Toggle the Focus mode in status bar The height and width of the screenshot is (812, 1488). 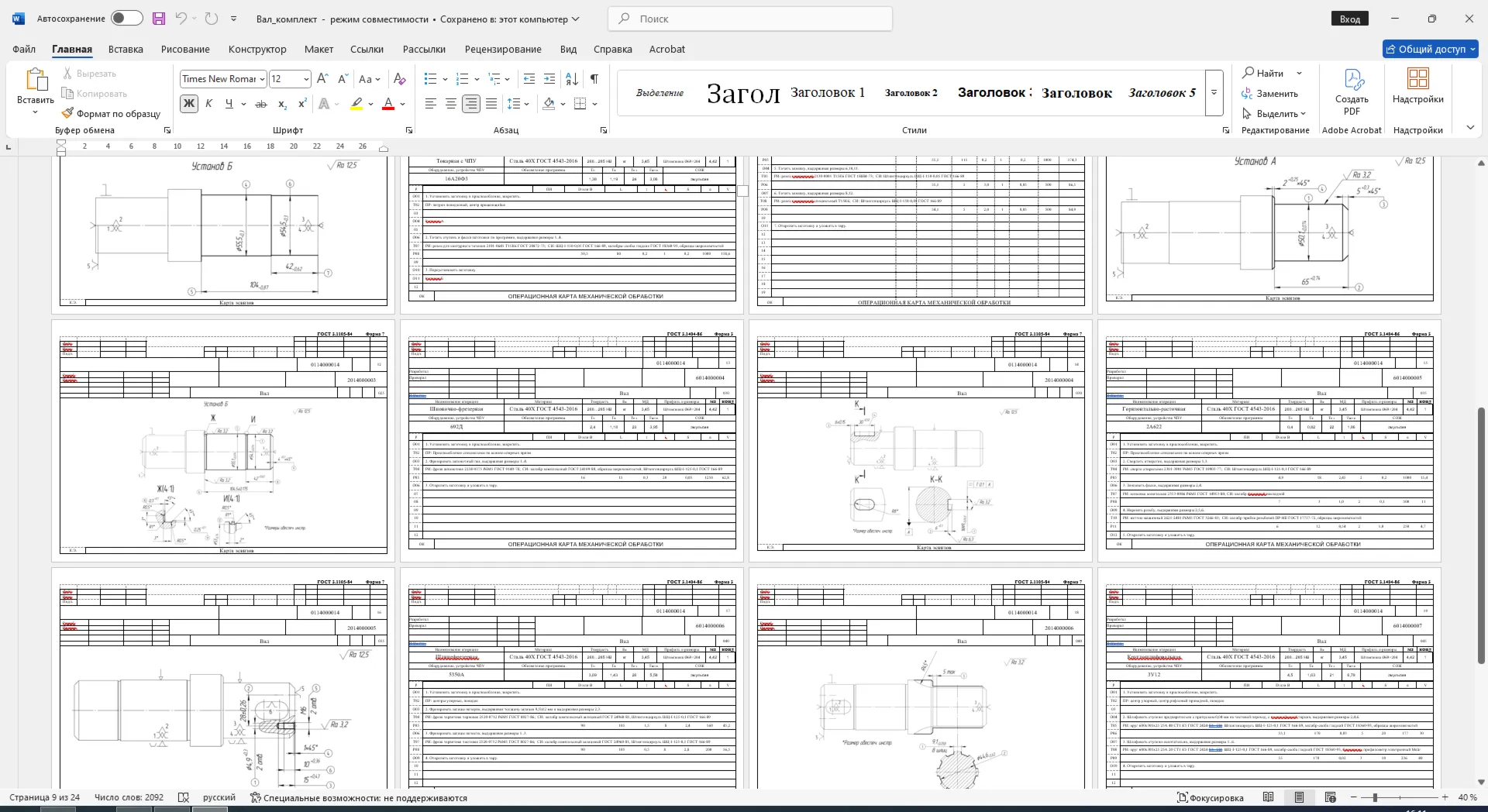1210,797
